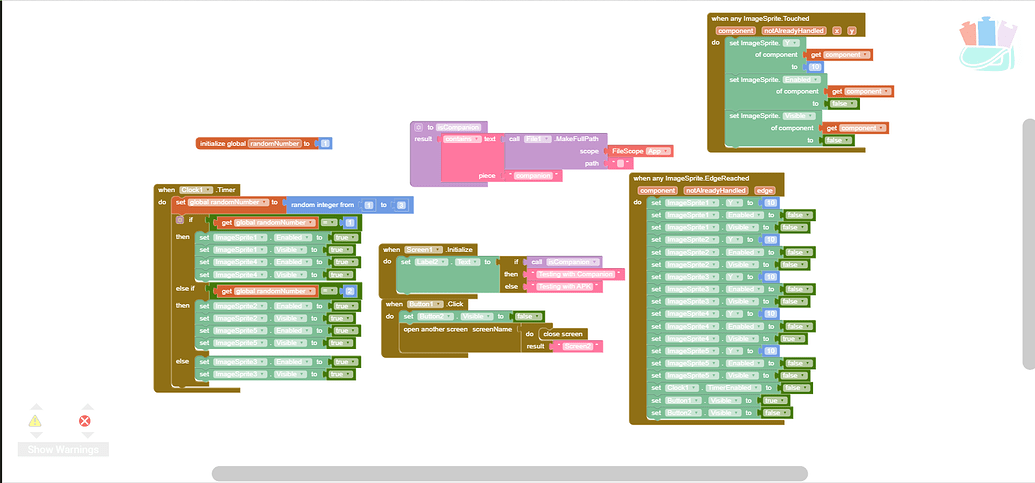The height and width of the screenshot is (483, 1035).
Task: Open the Button1 dropdown in the Click event block
Action: pyautogui.click(x=424, y=303)
